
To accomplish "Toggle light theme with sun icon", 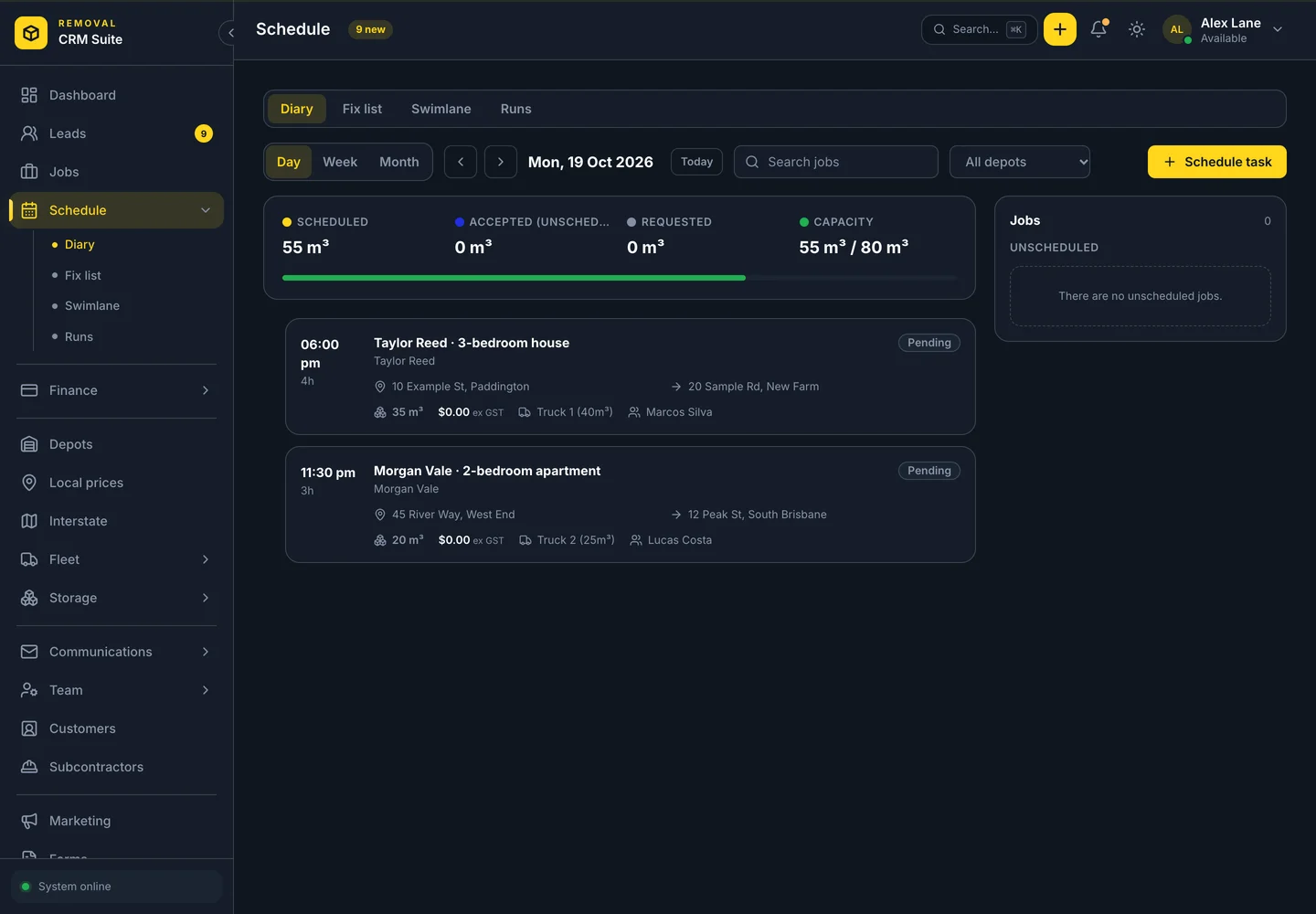I will click(1137, 29).
